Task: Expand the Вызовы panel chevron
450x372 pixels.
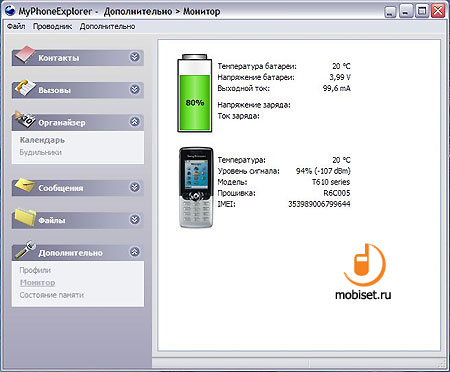Action: coord(134,89)
